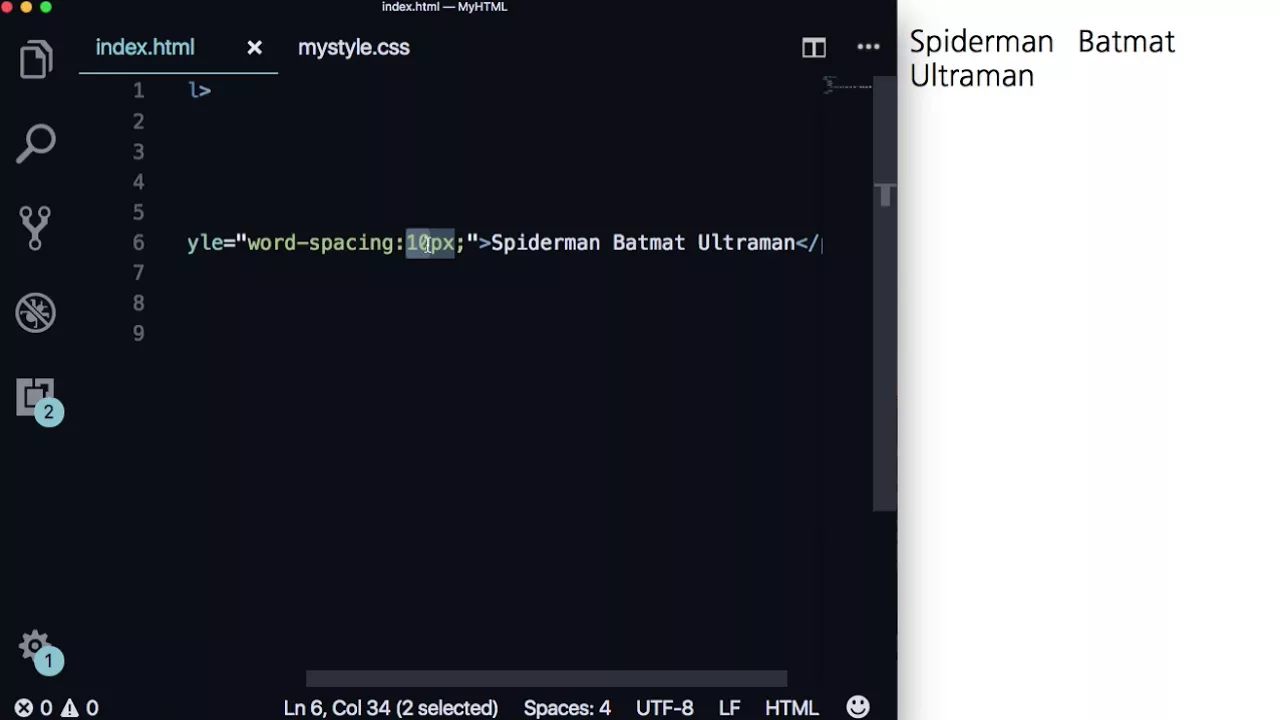Click the vertical editor scrollbar
The height and width of the screenshot is (720, 1280).
coord(885,293)
